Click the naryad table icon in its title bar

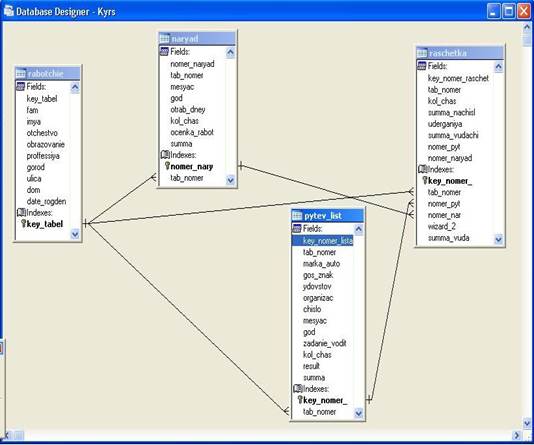(x=164, y=38)
